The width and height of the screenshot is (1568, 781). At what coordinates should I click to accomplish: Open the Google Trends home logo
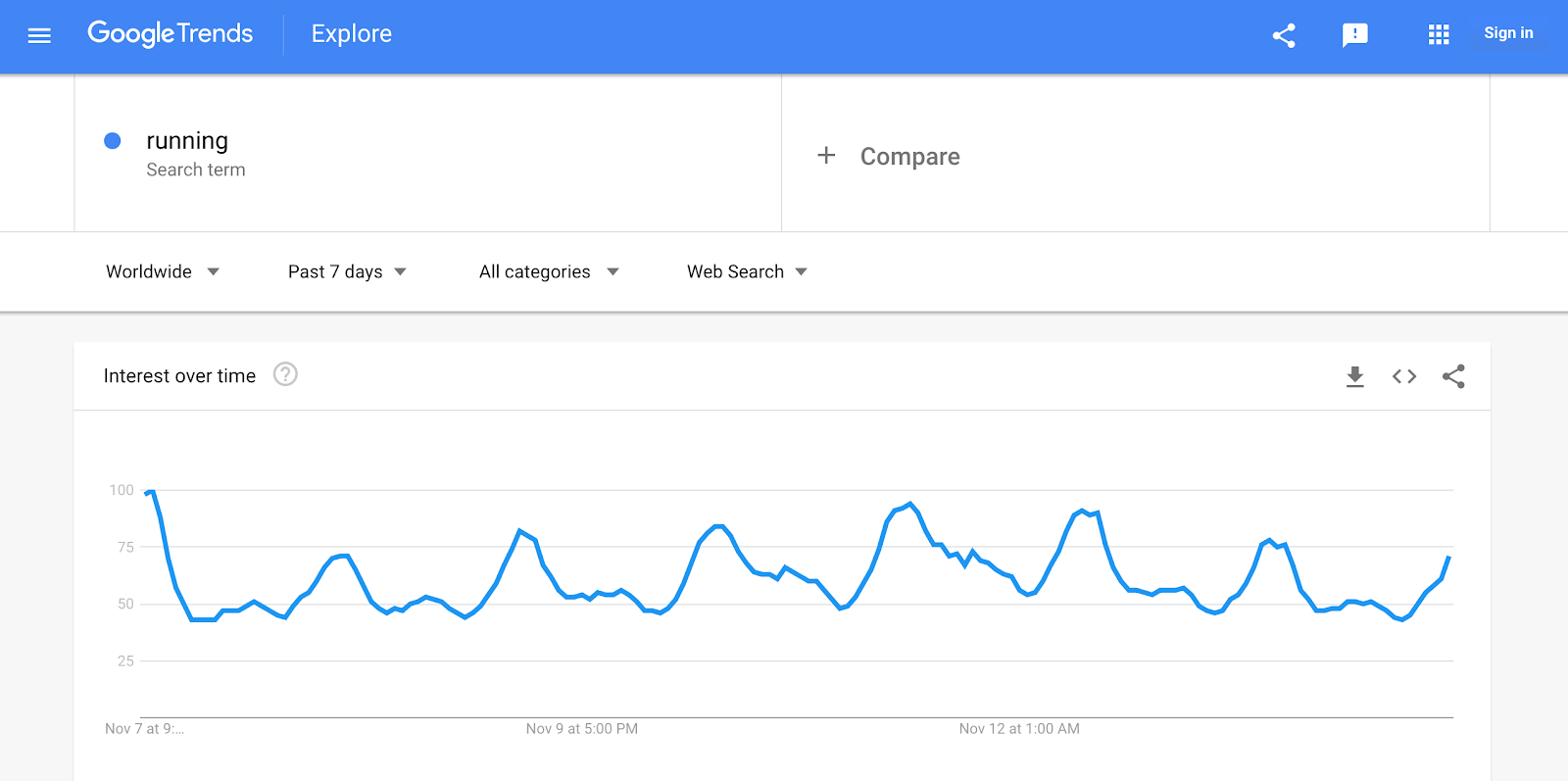171,34
